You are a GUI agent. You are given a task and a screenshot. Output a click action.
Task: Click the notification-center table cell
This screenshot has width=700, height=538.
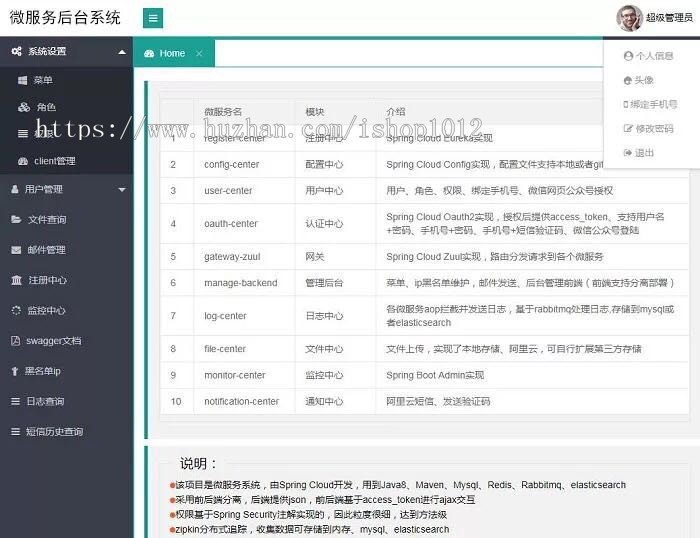(242, 401)
